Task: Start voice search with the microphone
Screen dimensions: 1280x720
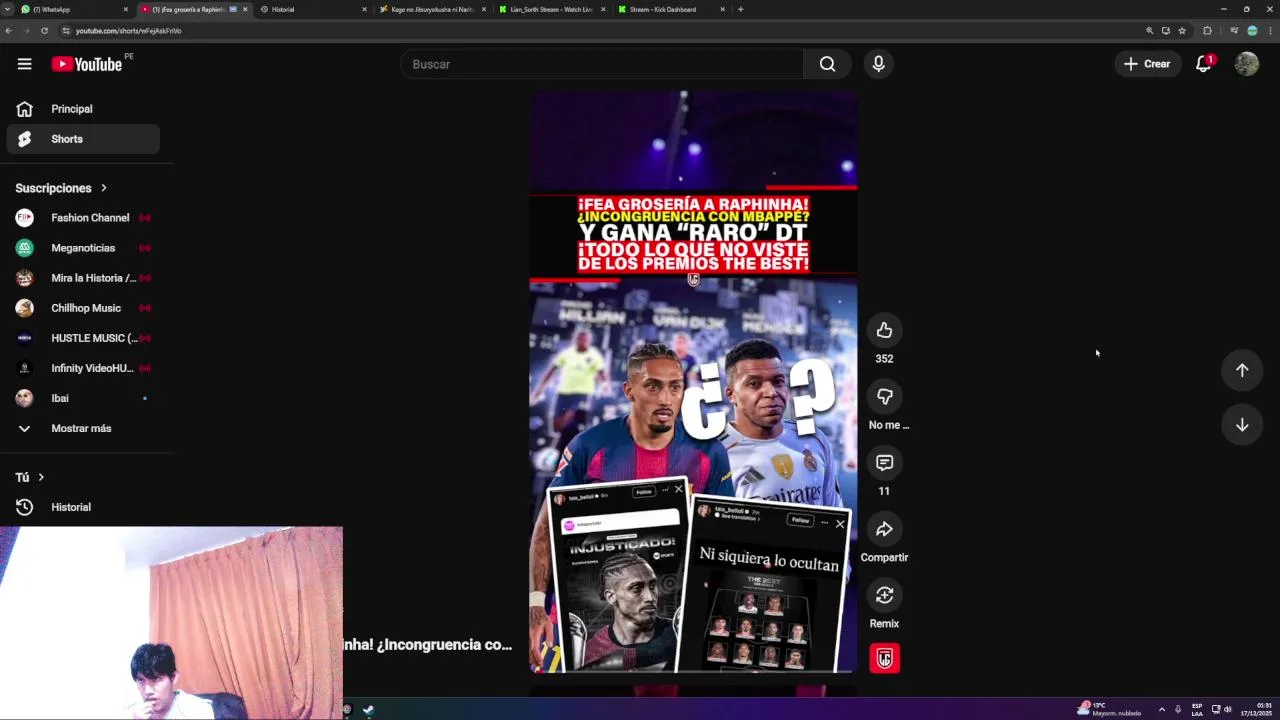Action: pos(878,64)
